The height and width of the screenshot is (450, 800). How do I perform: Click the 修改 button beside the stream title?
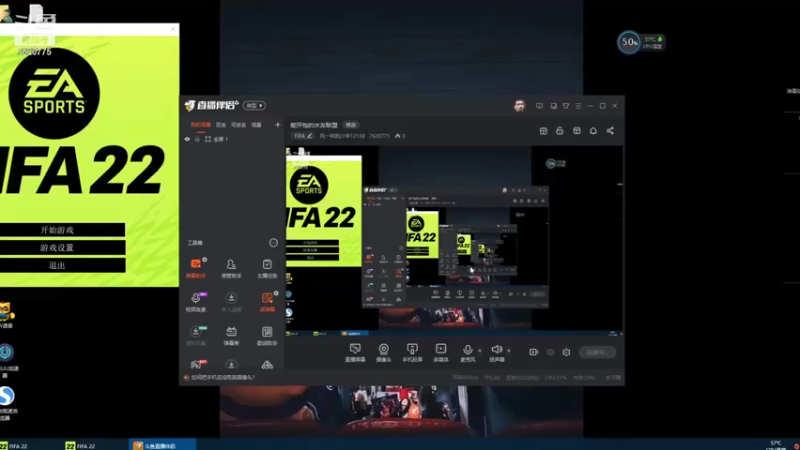[x=351, y=125]
